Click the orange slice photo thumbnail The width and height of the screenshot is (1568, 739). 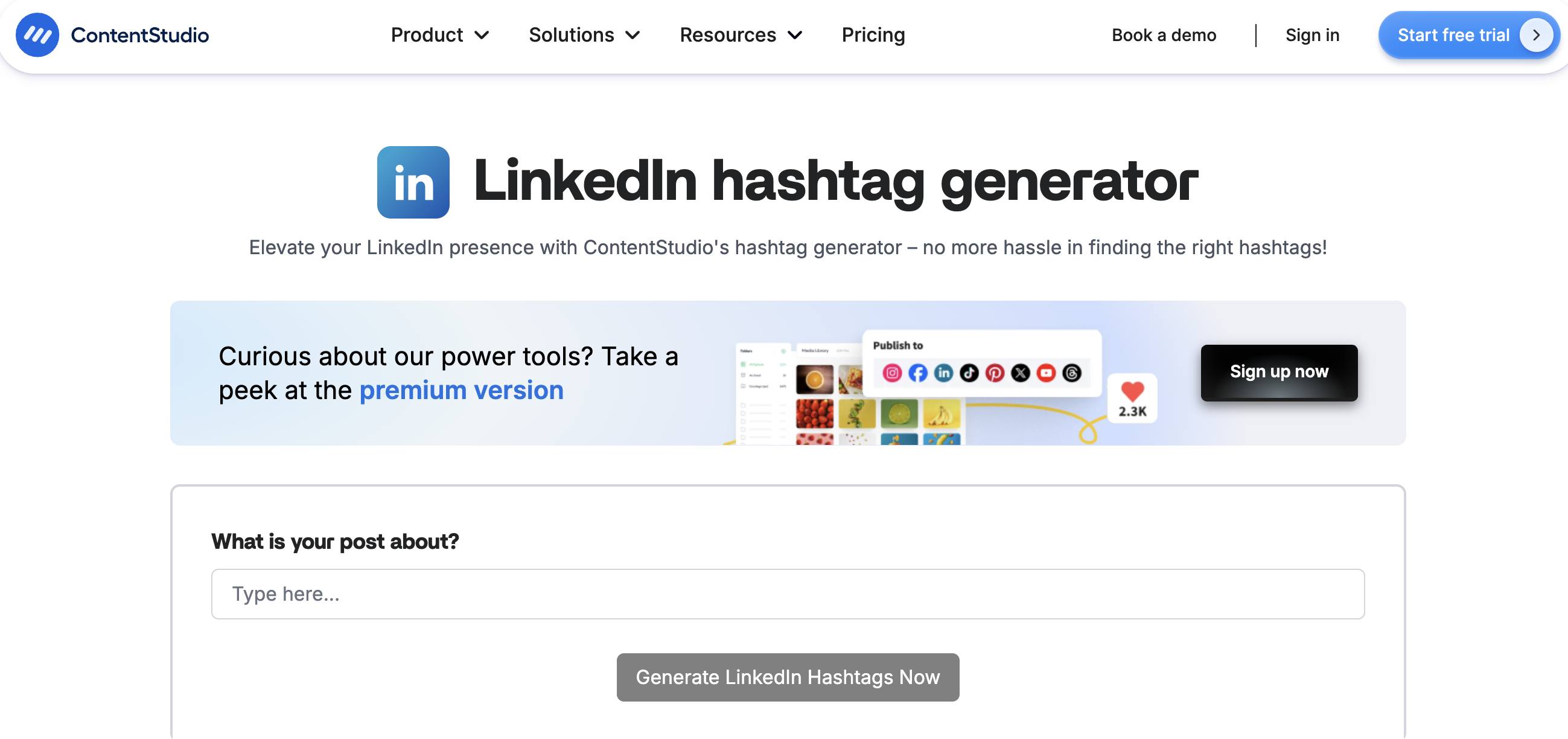(814, 379)
